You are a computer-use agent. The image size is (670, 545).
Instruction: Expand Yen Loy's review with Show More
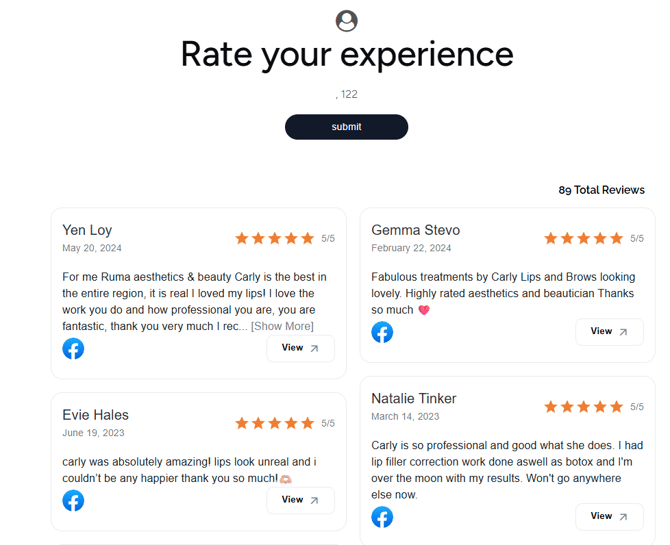click(282, 326)
